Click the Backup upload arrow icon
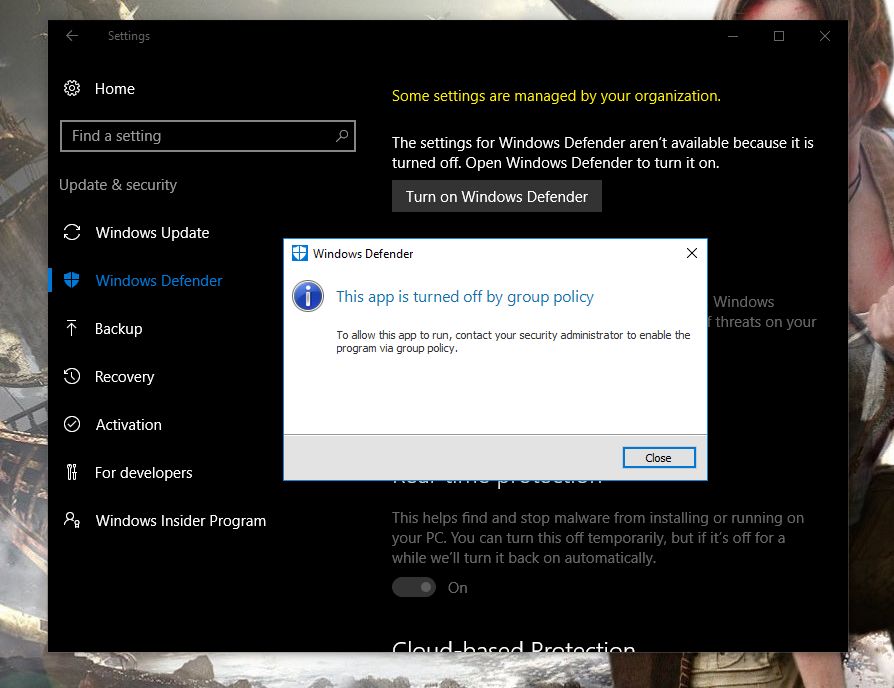This screenshot has height=688, width=894. click(x=72, y=328)
